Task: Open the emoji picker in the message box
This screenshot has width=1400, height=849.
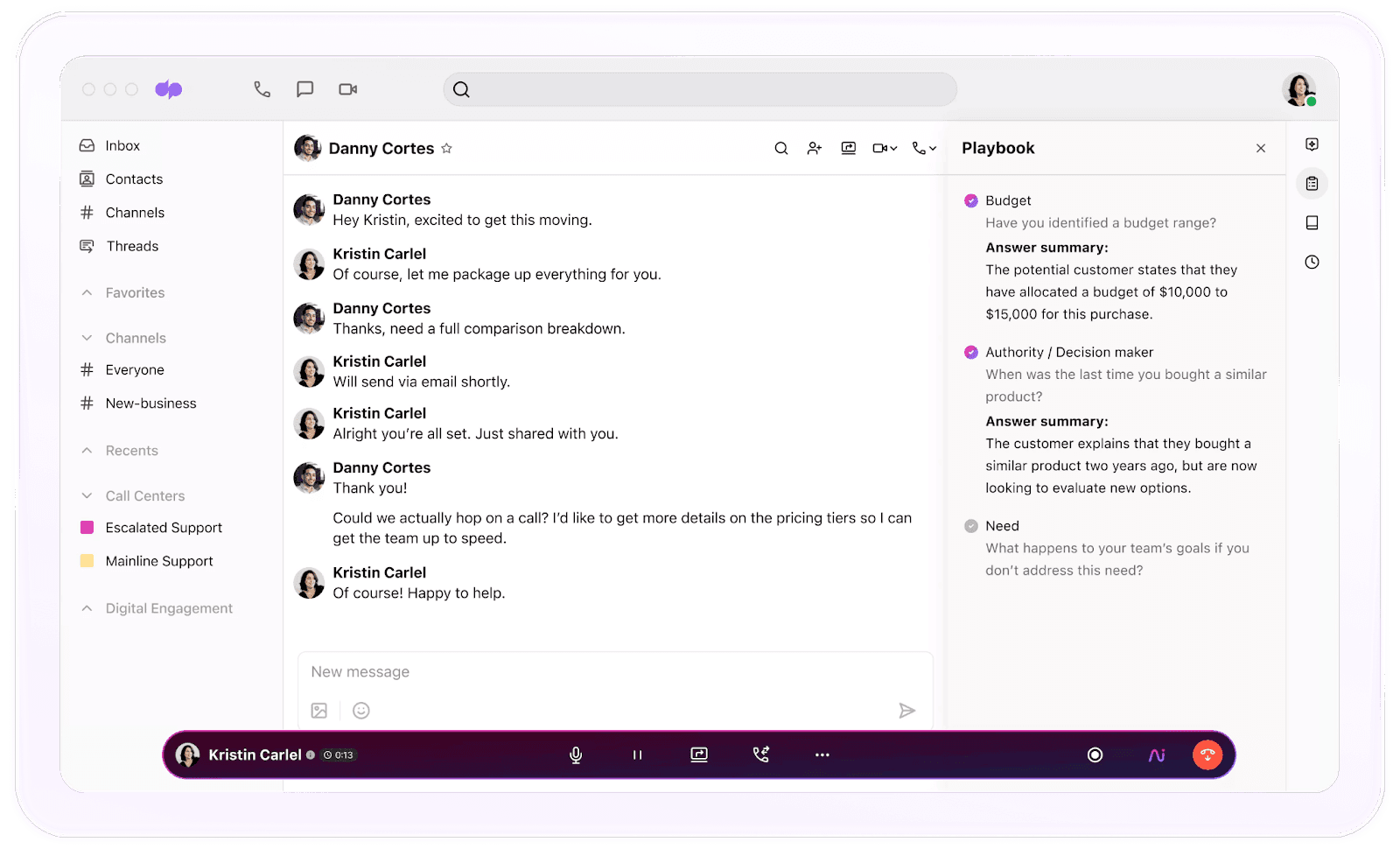Action: coord(361,710)
